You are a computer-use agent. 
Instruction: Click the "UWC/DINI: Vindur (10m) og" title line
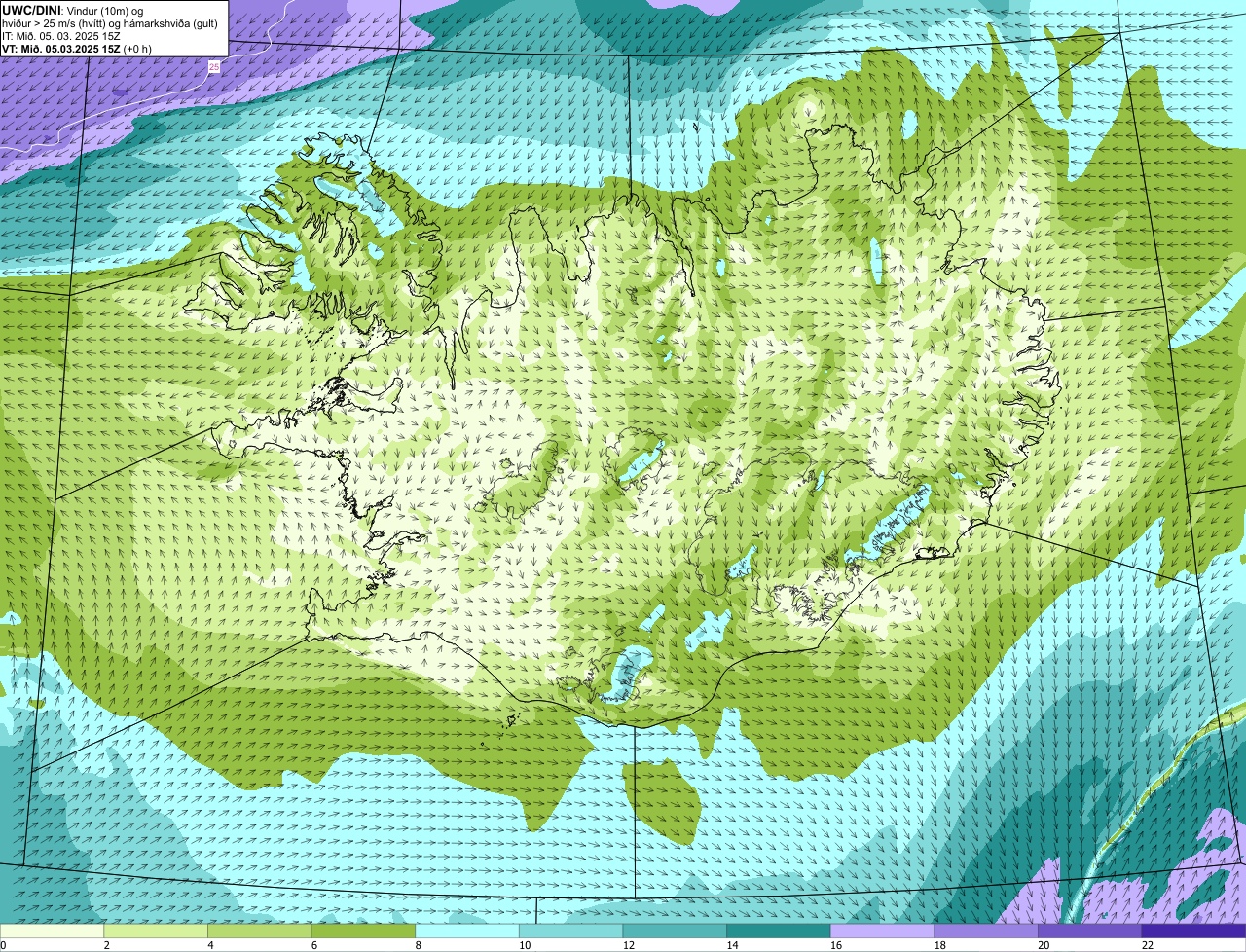pyautogui.click(x=73, y=10)
